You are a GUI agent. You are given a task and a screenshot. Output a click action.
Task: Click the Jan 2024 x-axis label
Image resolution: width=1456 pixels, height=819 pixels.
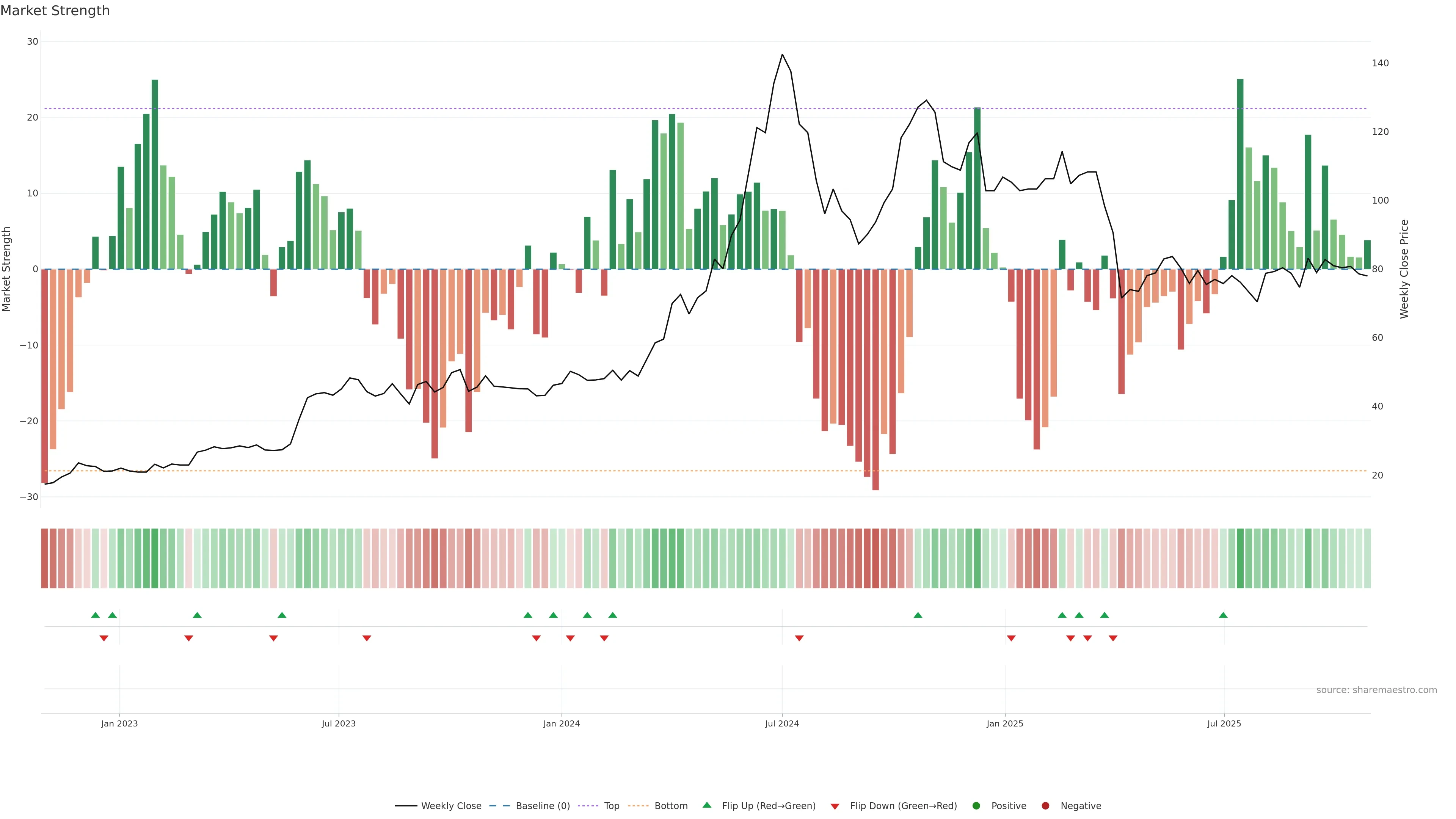click(x=561, y=723)
